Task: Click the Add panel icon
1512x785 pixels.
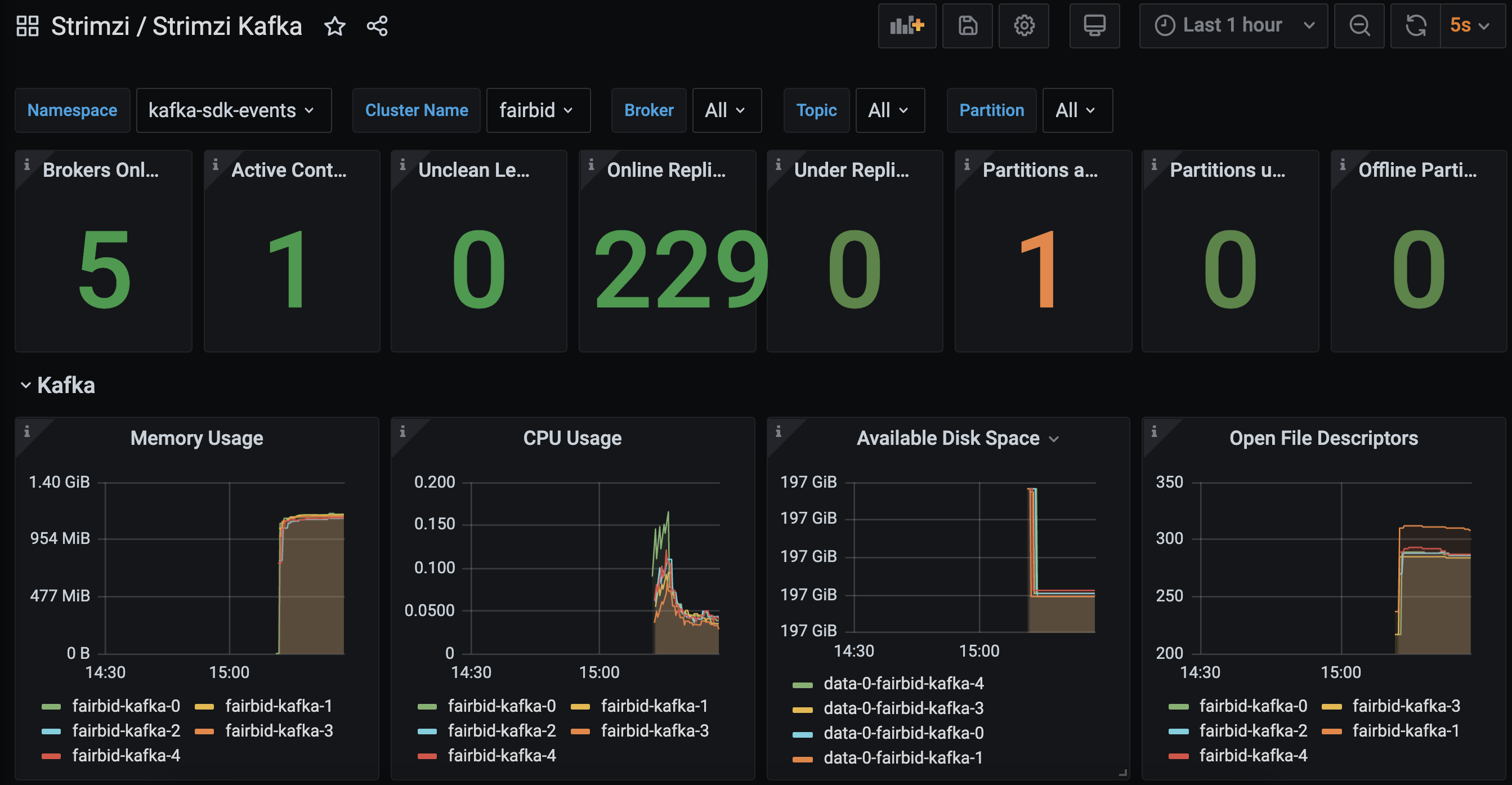Action: [907, 26]
